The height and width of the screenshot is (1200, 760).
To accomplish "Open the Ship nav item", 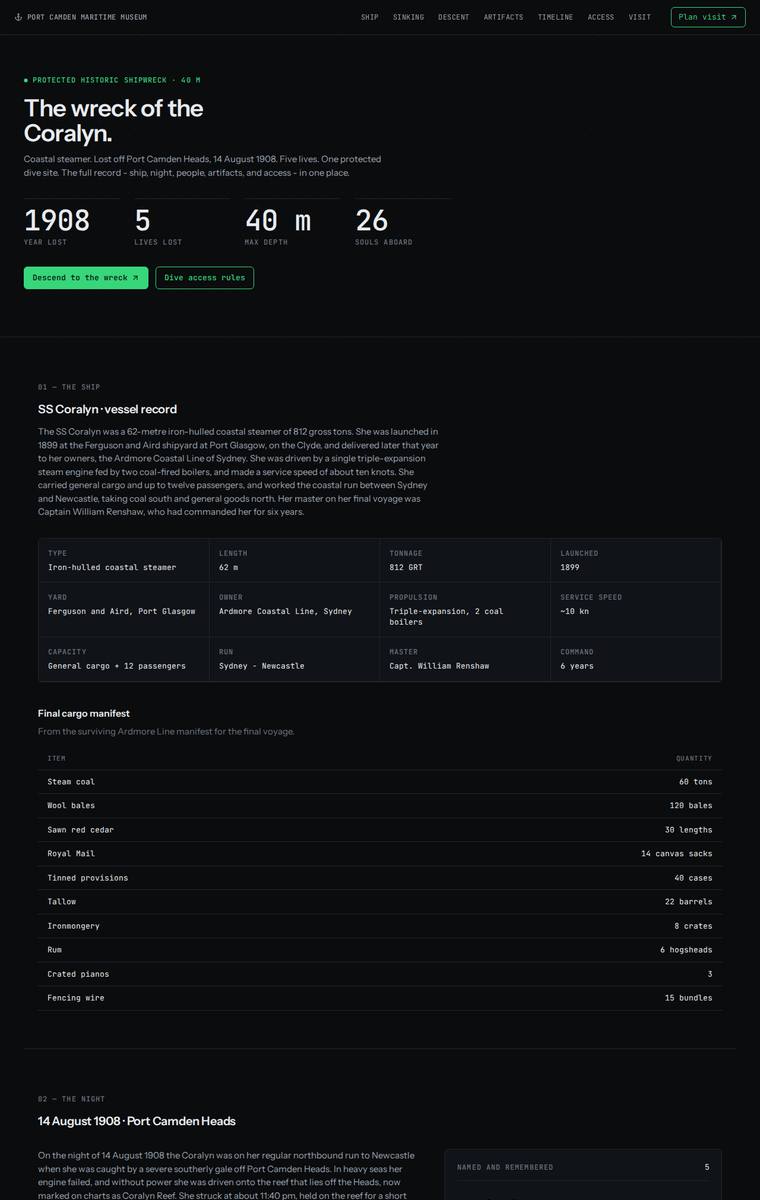I will click(x=370, y=17).
